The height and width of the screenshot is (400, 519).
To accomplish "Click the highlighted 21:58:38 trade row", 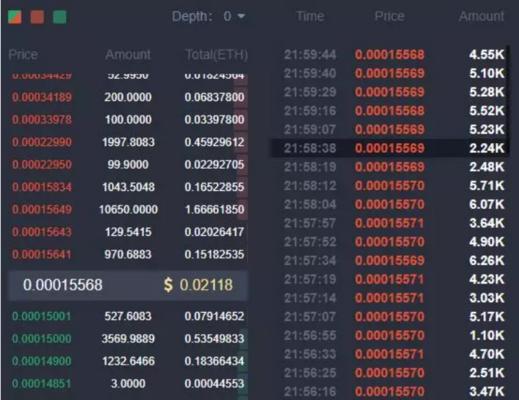I will click(390, 148).
